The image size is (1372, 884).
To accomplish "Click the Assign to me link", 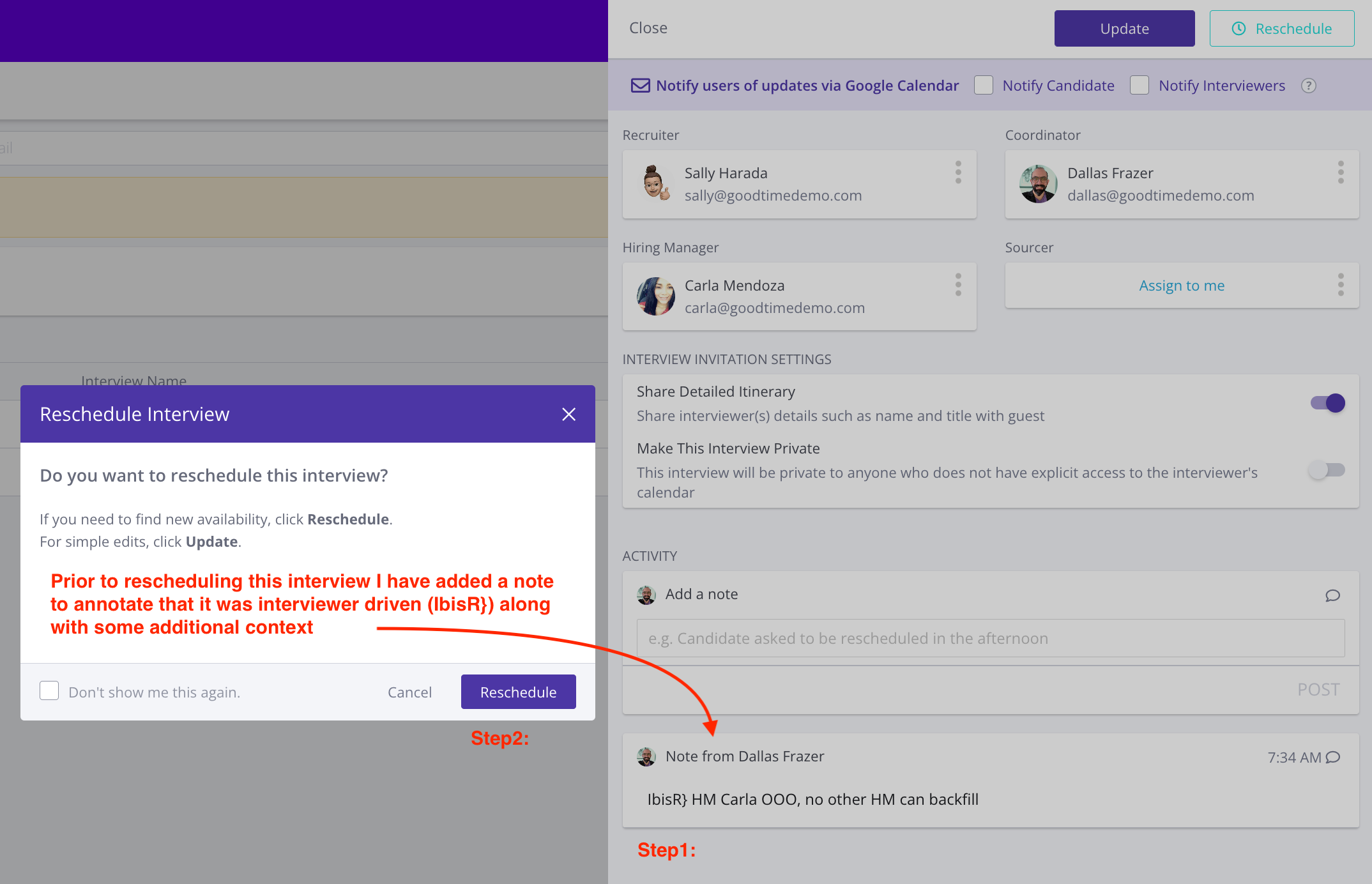I will [x=1182, y=286].
